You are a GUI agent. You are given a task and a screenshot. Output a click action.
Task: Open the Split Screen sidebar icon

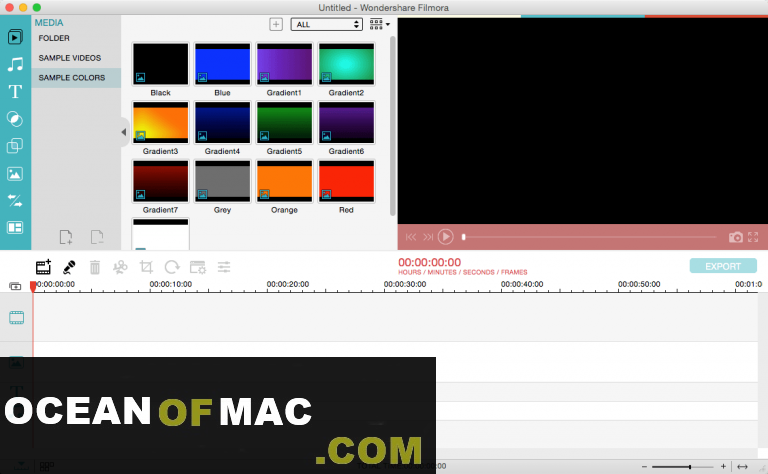point(15,228)
